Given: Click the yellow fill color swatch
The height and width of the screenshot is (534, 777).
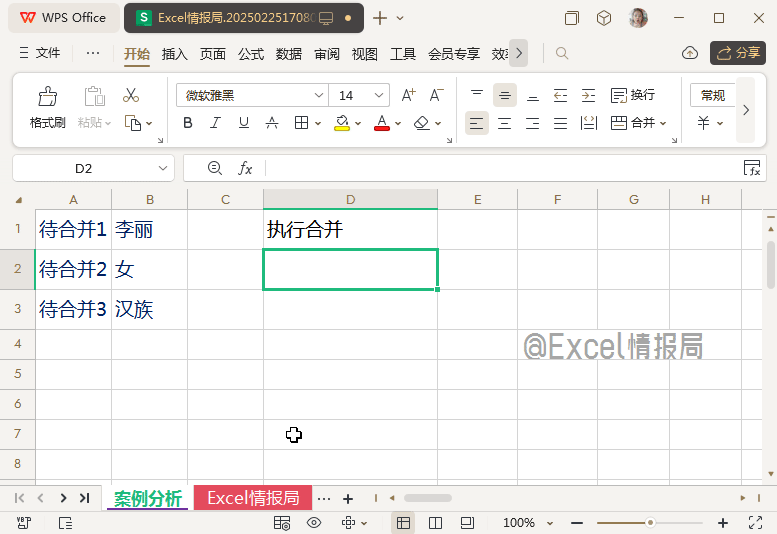Looking at the screenshot, I should 342,123.
